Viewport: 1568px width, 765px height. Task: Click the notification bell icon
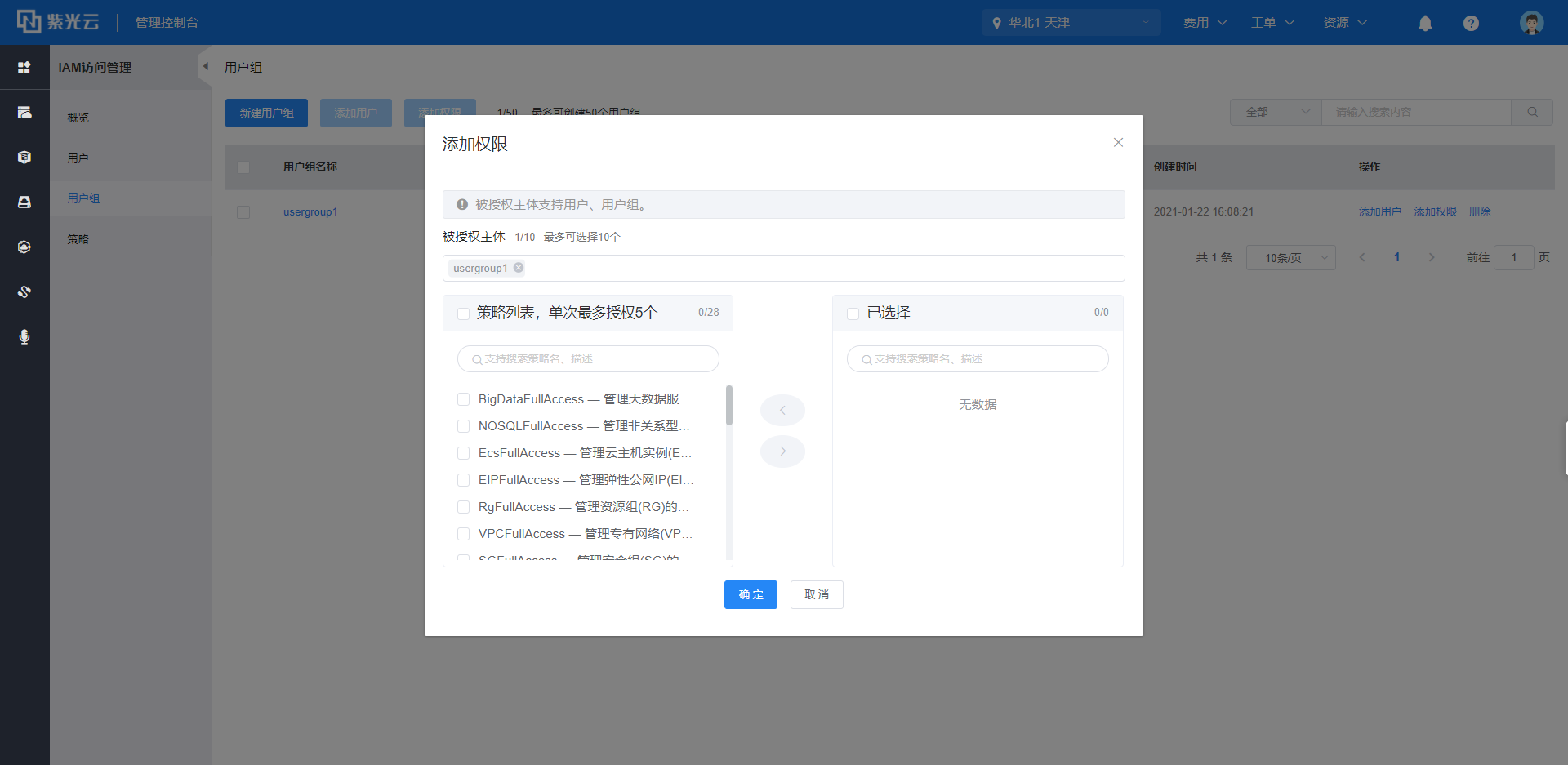click(x=1425, y=23)
